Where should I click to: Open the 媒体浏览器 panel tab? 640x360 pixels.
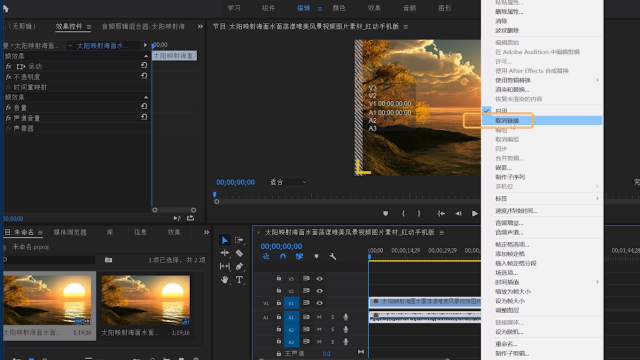(70, 232)
